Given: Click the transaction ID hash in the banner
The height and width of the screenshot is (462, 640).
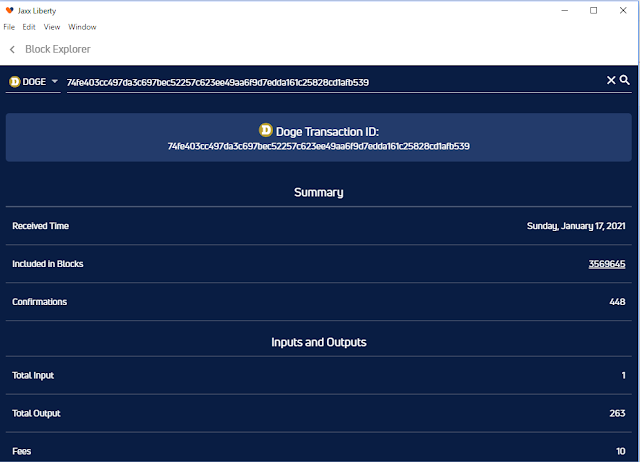Looking at the screenshot, I should 319,147.
